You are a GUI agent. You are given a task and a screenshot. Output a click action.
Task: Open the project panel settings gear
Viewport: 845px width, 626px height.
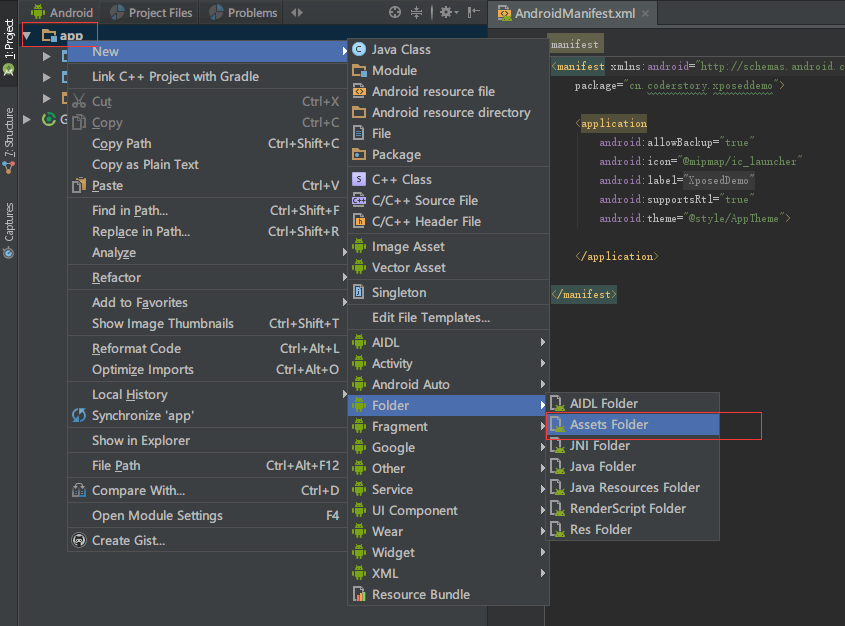point(446,13)
